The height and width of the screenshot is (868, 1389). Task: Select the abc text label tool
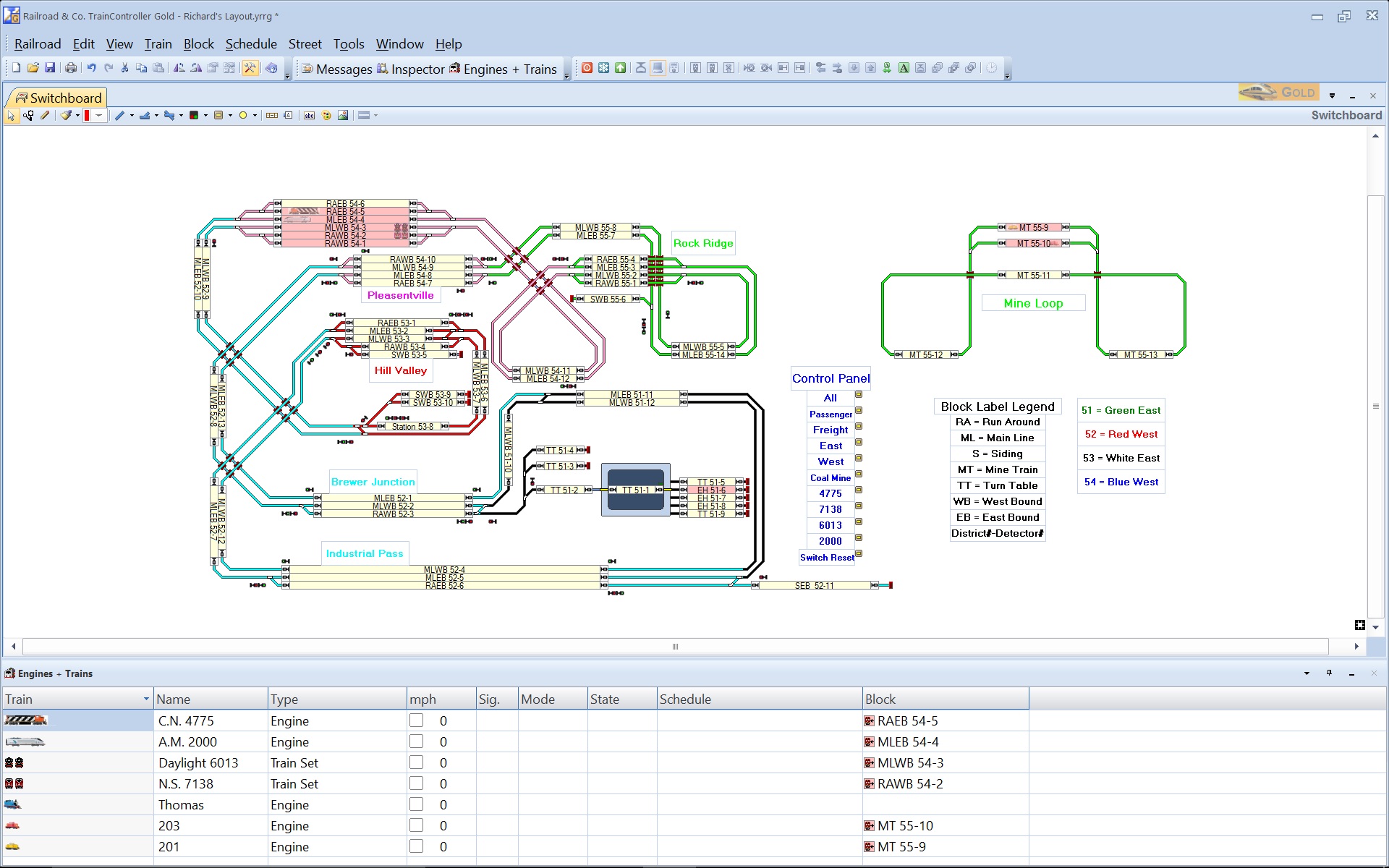(309, 115)
